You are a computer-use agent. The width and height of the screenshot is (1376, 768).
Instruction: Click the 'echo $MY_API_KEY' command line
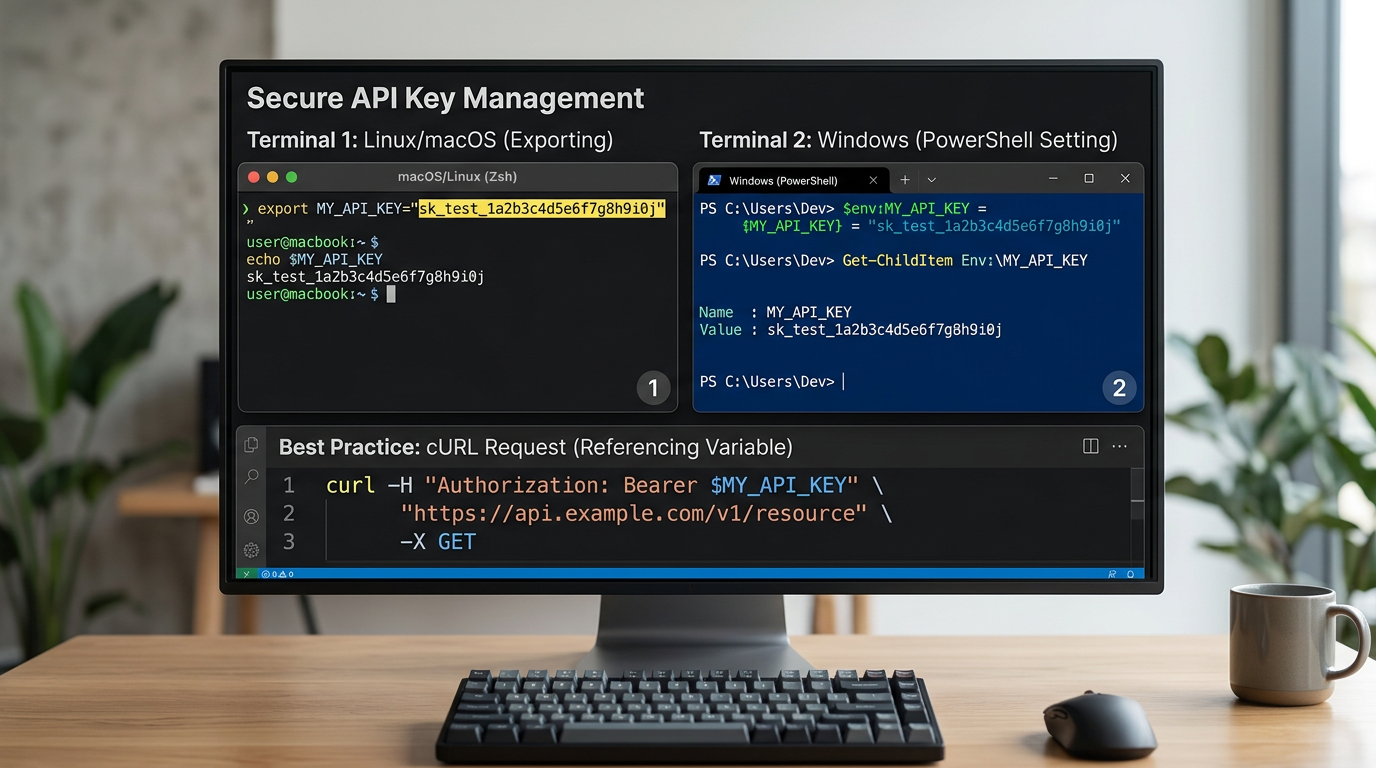coord(315,259)
